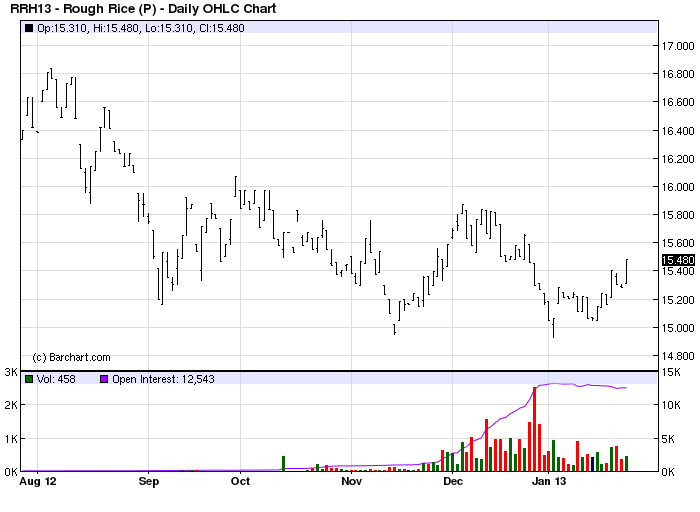This screenshot has width=700, height=512.
Task: Click the 'Oct' date axis label
Action: [x=240, y=481]
